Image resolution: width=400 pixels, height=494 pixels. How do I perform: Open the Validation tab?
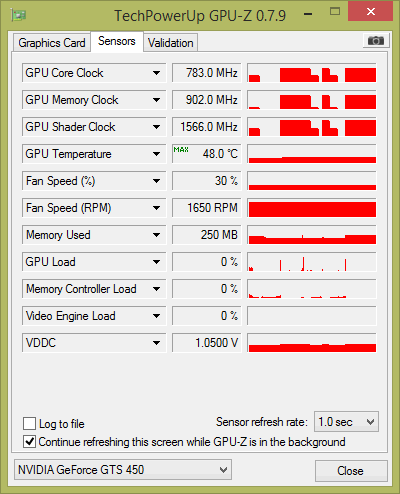[171, 43]
